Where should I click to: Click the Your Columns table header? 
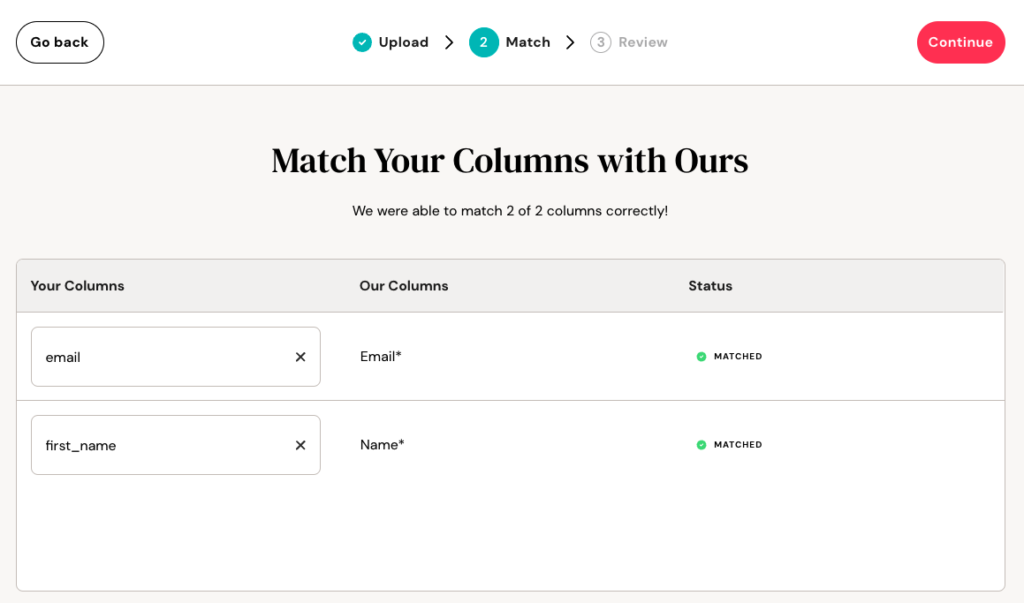[x=77, y=285]
